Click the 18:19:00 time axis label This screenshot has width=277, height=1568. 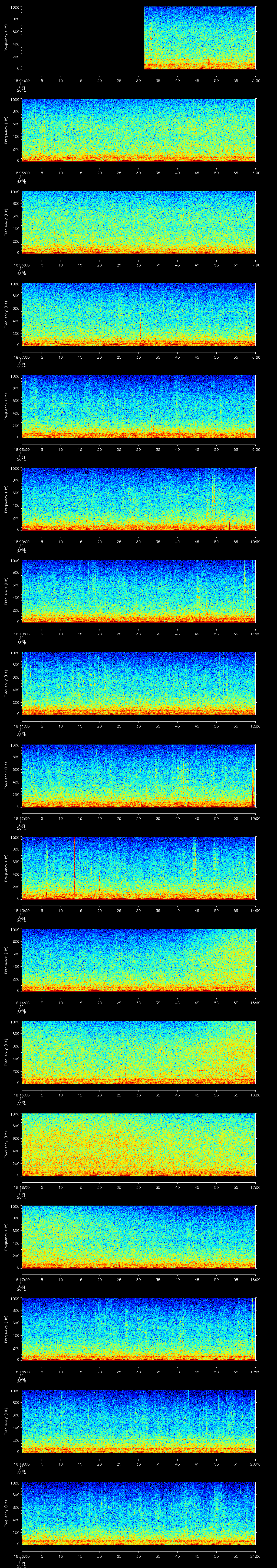point(21,1464)
